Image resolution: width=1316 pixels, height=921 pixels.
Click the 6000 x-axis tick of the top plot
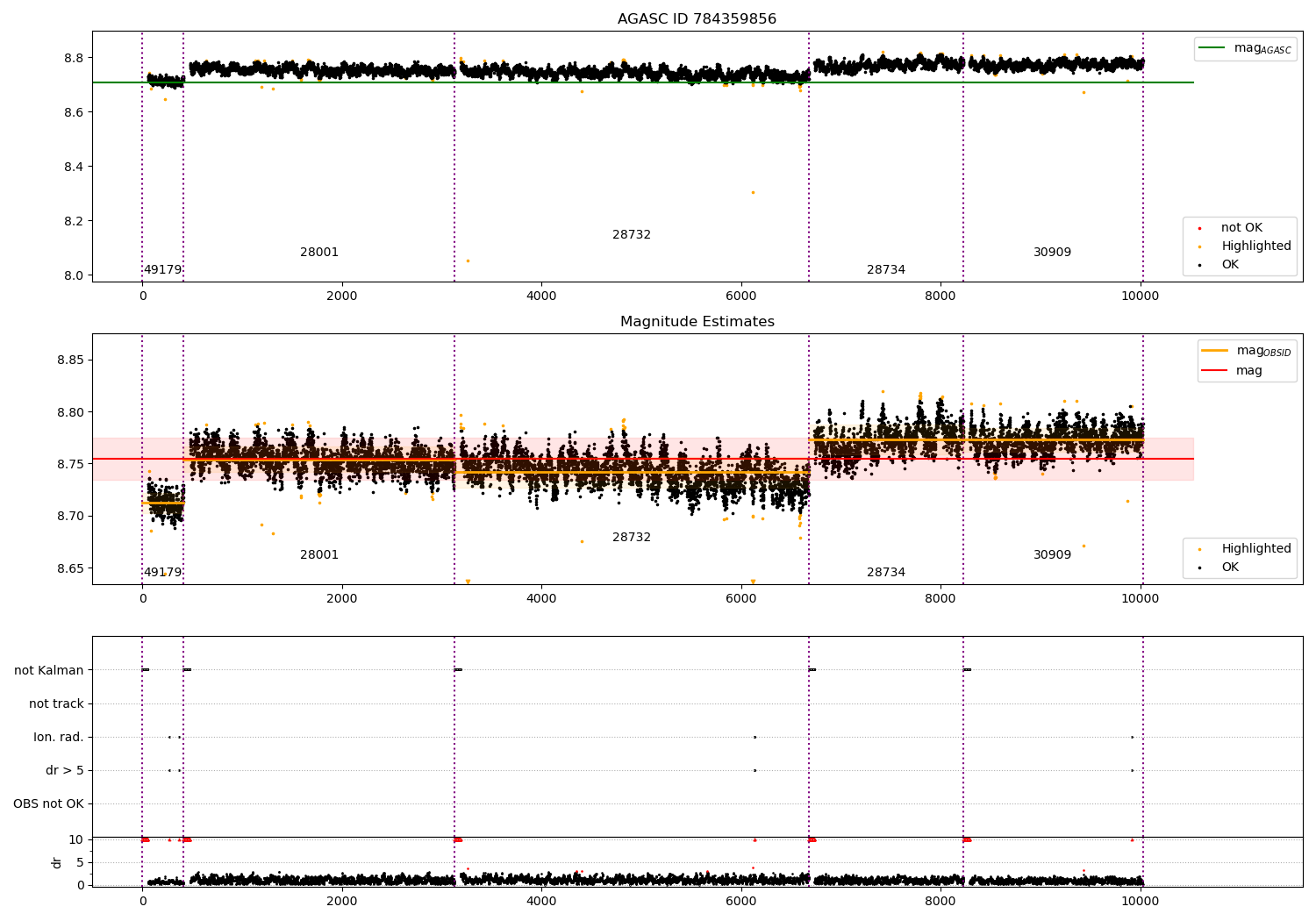pyautogui.click(x=741, y=296)
